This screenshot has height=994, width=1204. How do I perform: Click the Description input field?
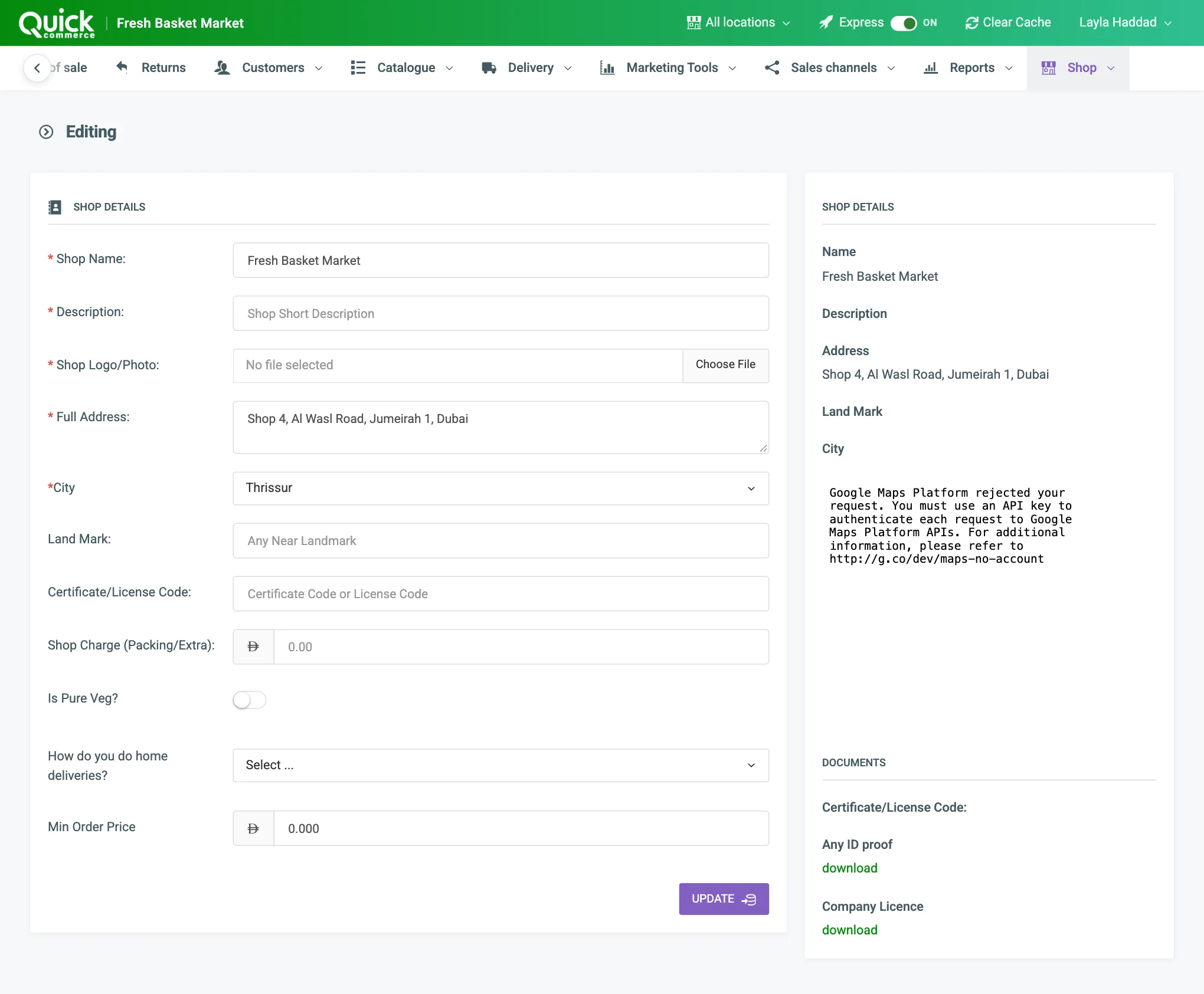click(x=501, y=313)
